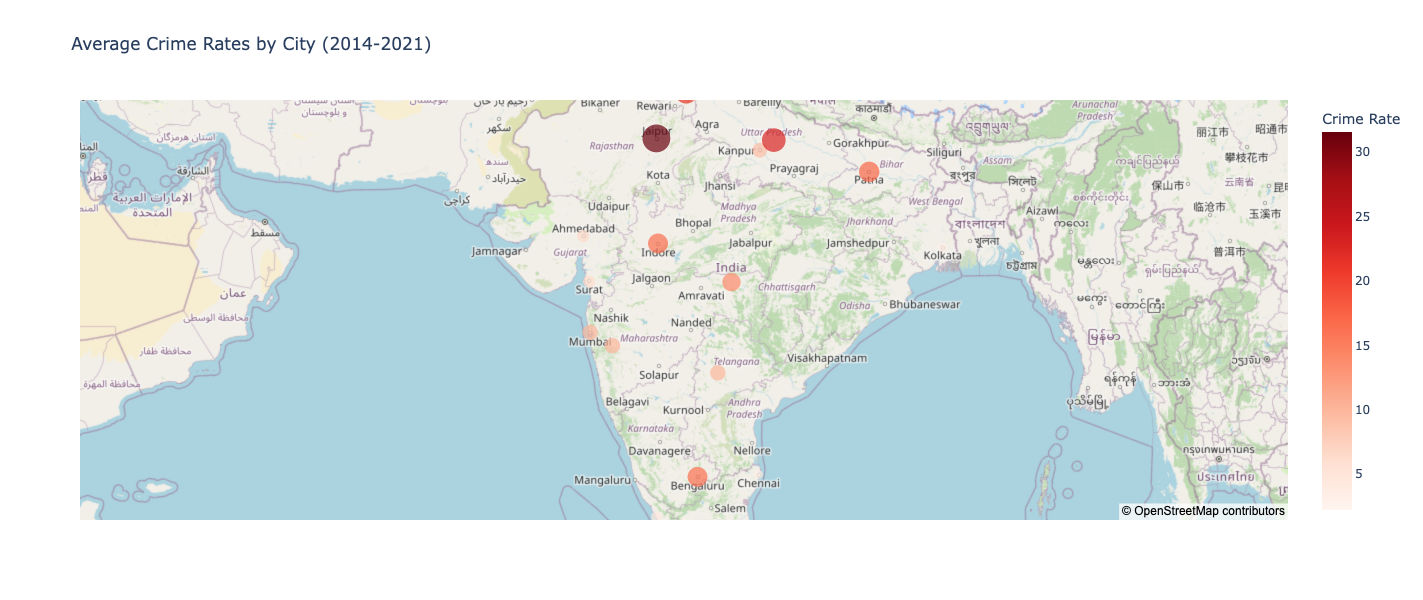Click the 'Visakhapatnam' map label
The image size is (1423, 600).
(827, 358)
